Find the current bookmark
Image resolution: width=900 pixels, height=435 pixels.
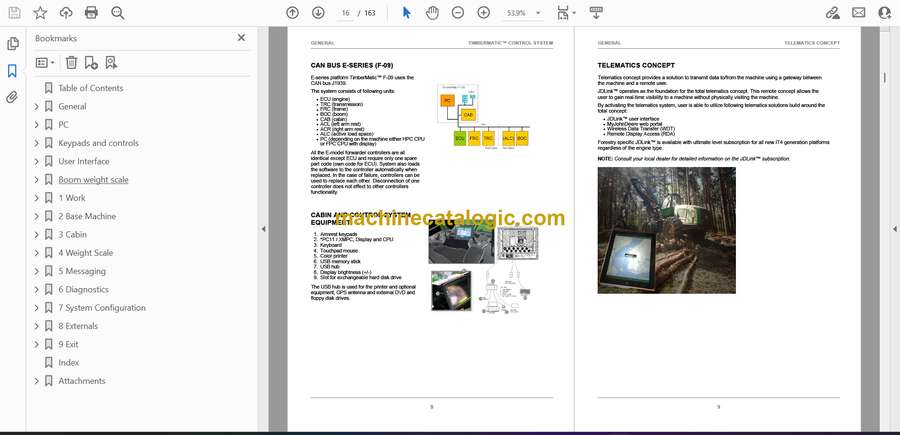pyautogui.click(x=111, y=63)
